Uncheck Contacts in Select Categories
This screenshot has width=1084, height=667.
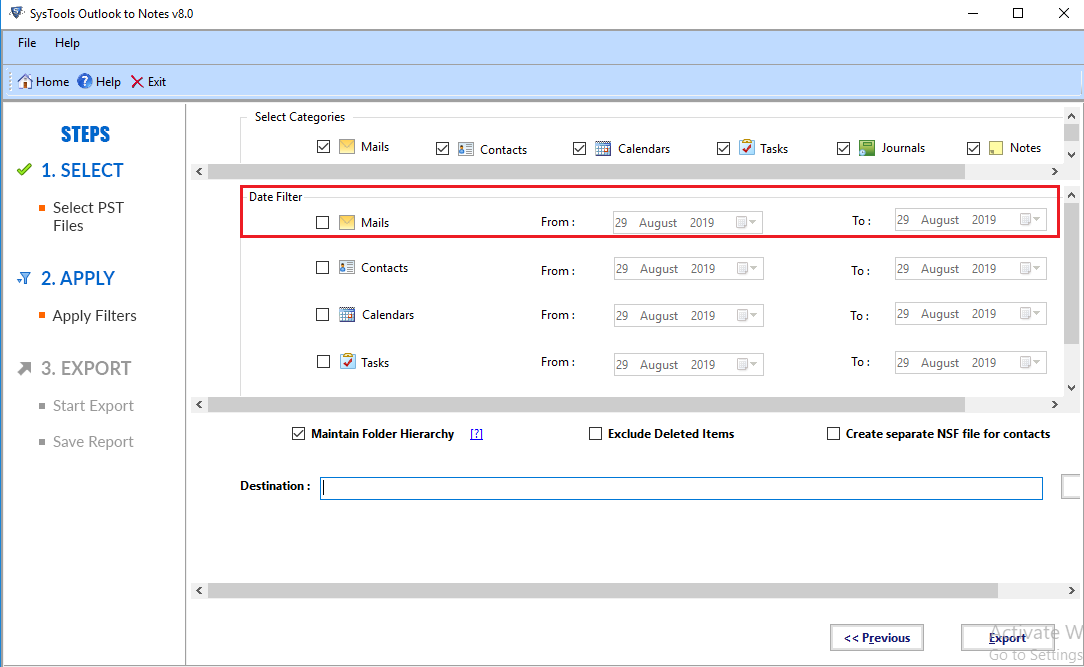(x=442, y=149)
